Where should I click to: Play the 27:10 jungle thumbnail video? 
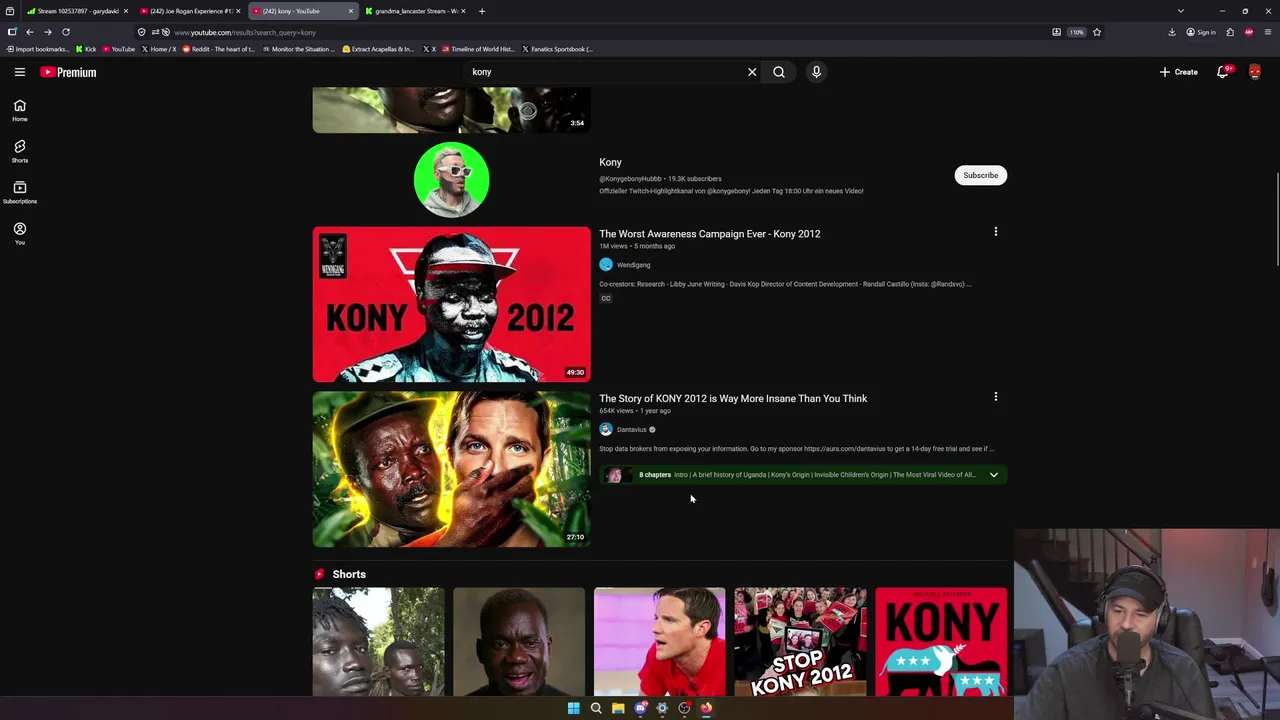(x=451, y=469)
